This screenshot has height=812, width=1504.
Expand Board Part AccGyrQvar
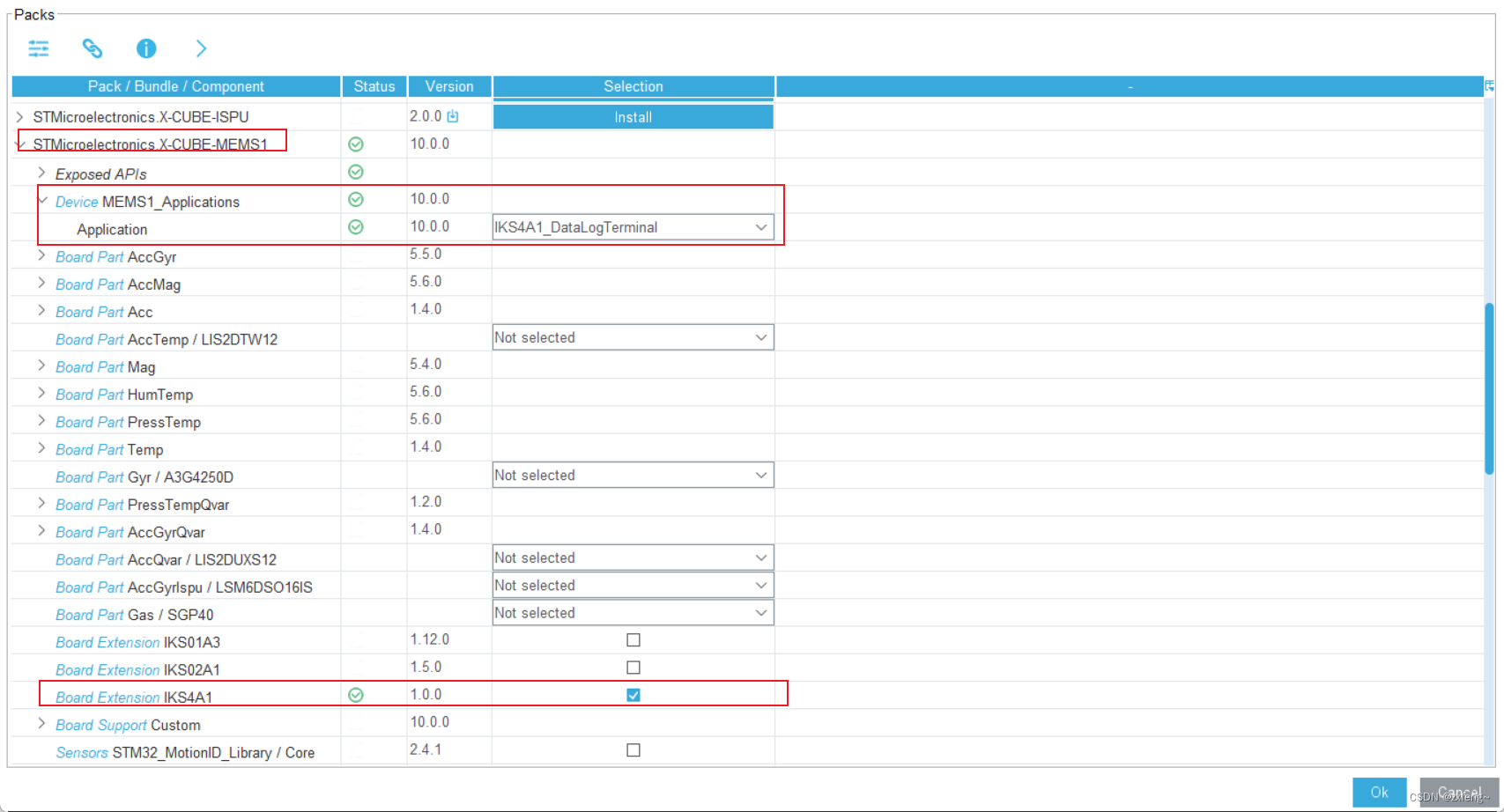(x=41, y=531)
